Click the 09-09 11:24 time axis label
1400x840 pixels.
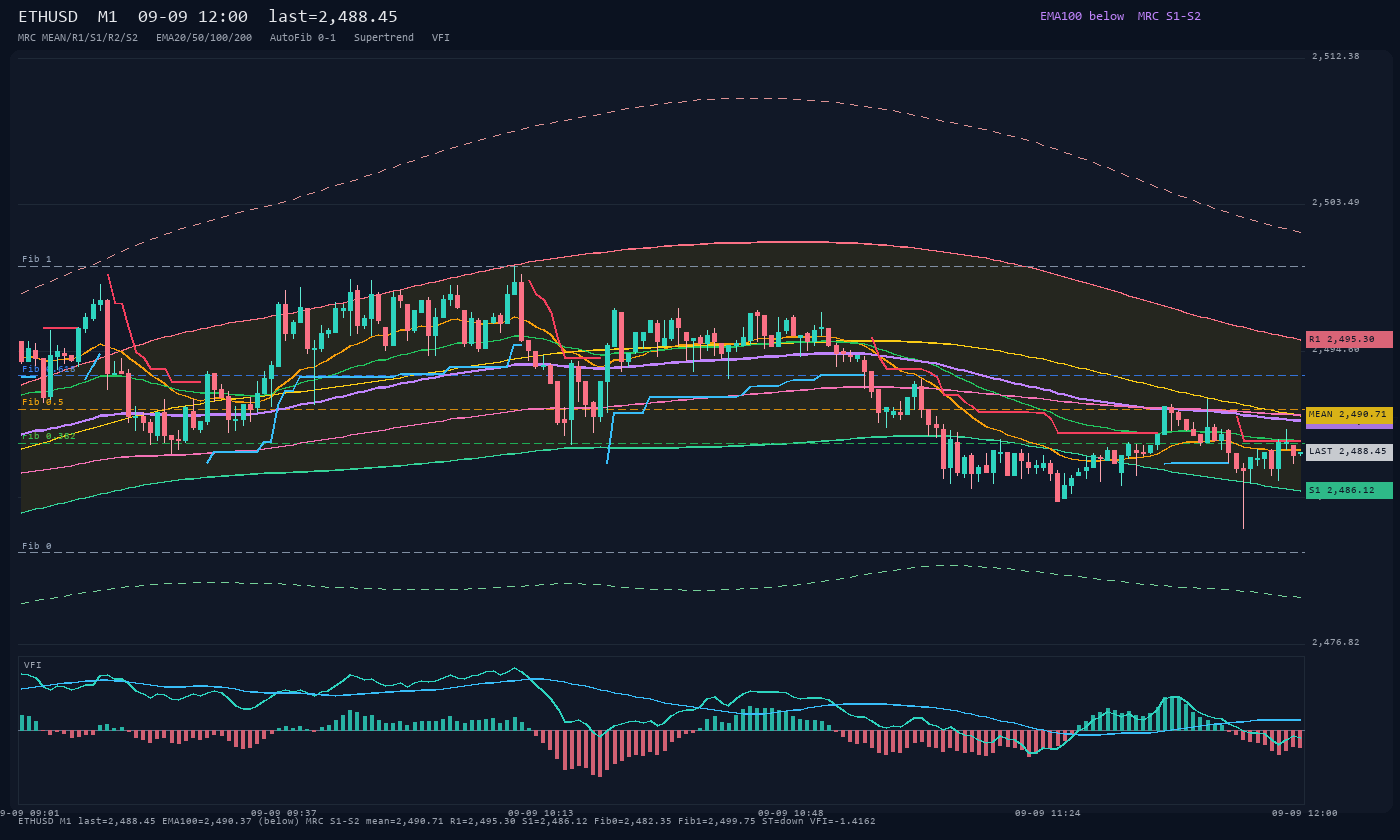tap(1047, 813)
